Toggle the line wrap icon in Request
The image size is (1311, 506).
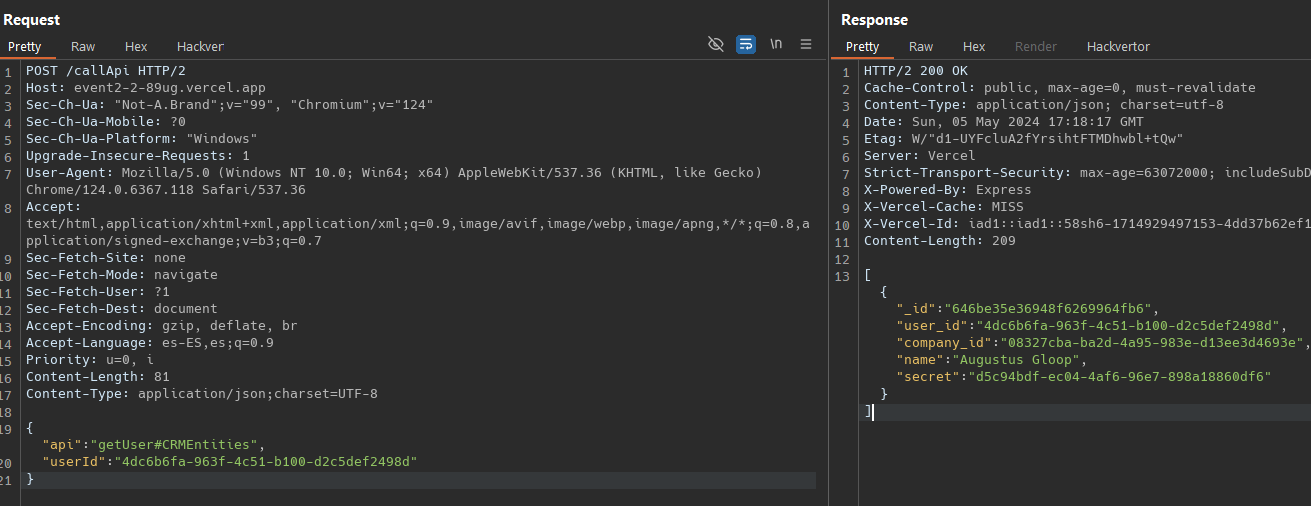pyautogui.click(x=746, y=44)
